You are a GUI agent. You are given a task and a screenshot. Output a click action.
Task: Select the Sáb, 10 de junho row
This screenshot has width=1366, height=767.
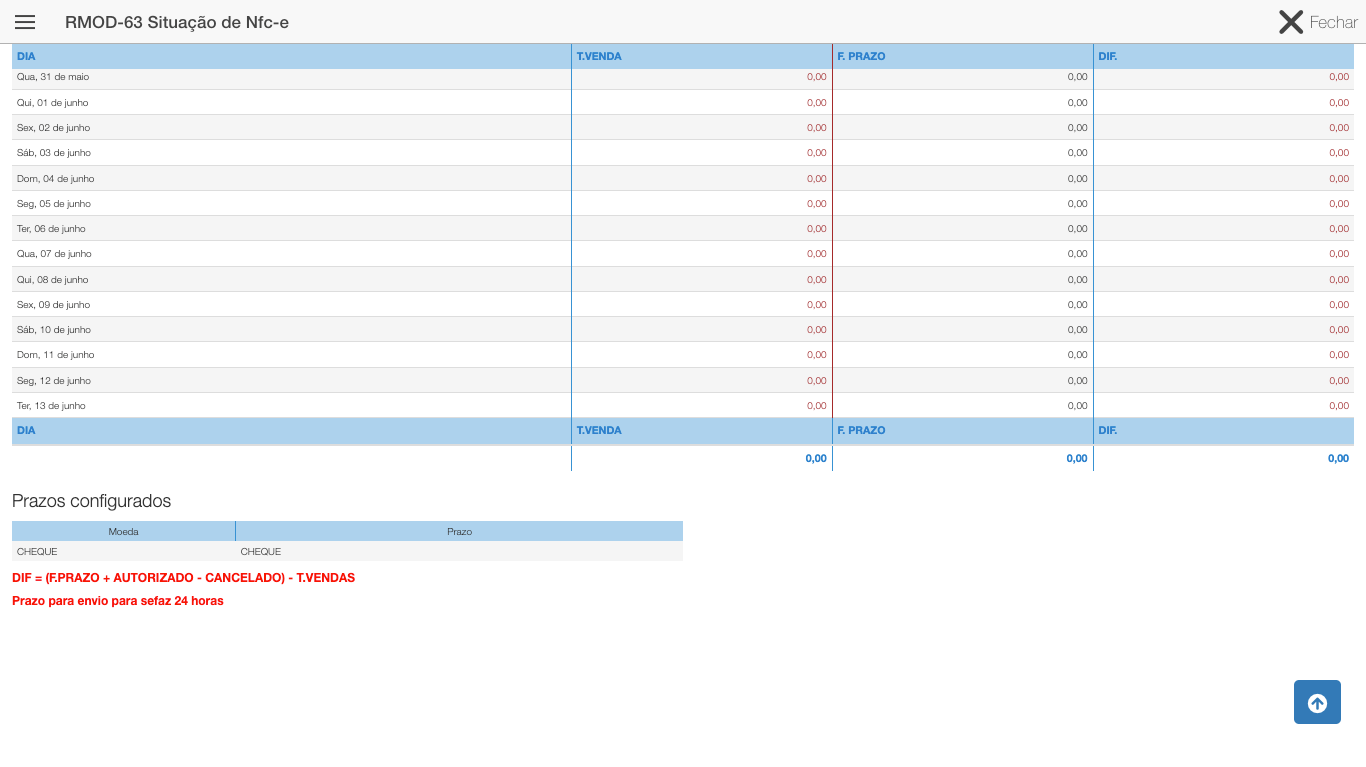tap(54, 330)
